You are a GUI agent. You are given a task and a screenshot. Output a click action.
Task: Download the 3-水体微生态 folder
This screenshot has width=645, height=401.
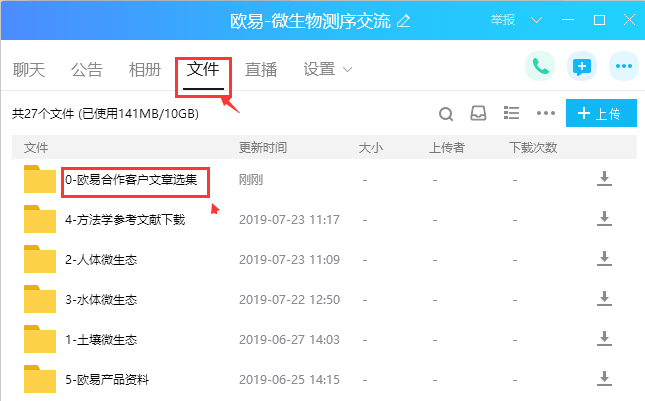point(604,299)
